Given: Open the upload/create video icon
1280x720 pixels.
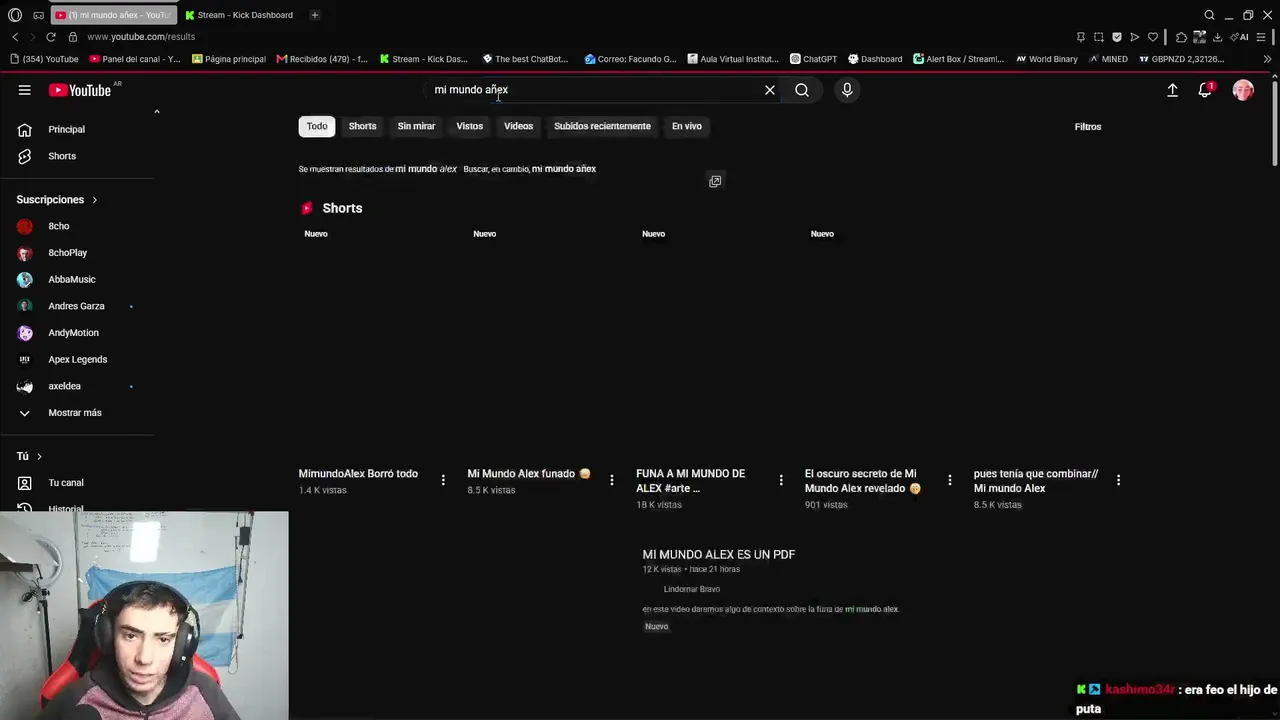Looking at the screenshot, I should [1172, 90].
